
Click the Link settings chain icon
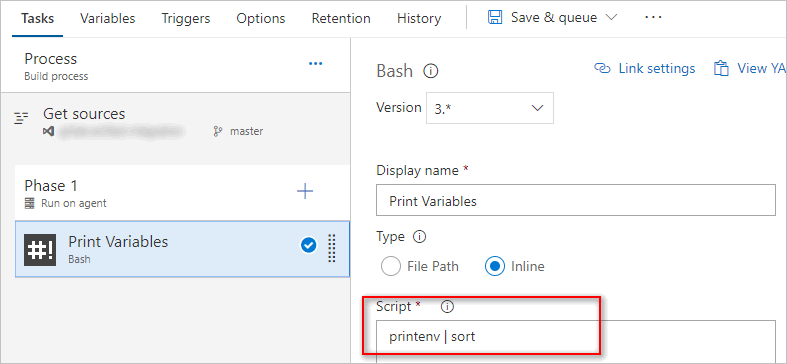tap(602, 68)
